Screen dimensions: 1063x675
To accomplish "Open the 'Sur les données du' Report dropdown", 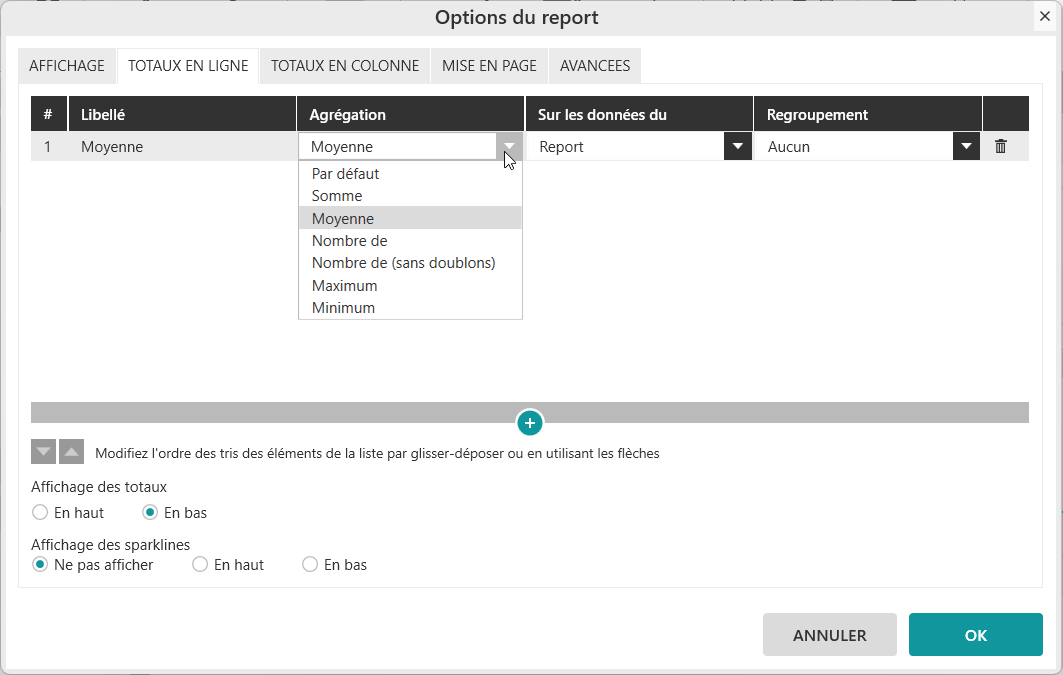I will coord(737,147).
